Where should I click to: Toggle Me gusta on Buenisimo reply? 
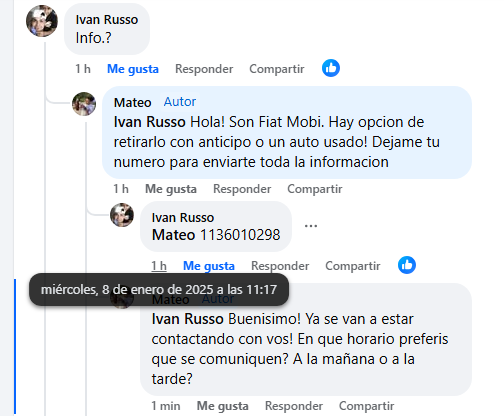[223, 406]
